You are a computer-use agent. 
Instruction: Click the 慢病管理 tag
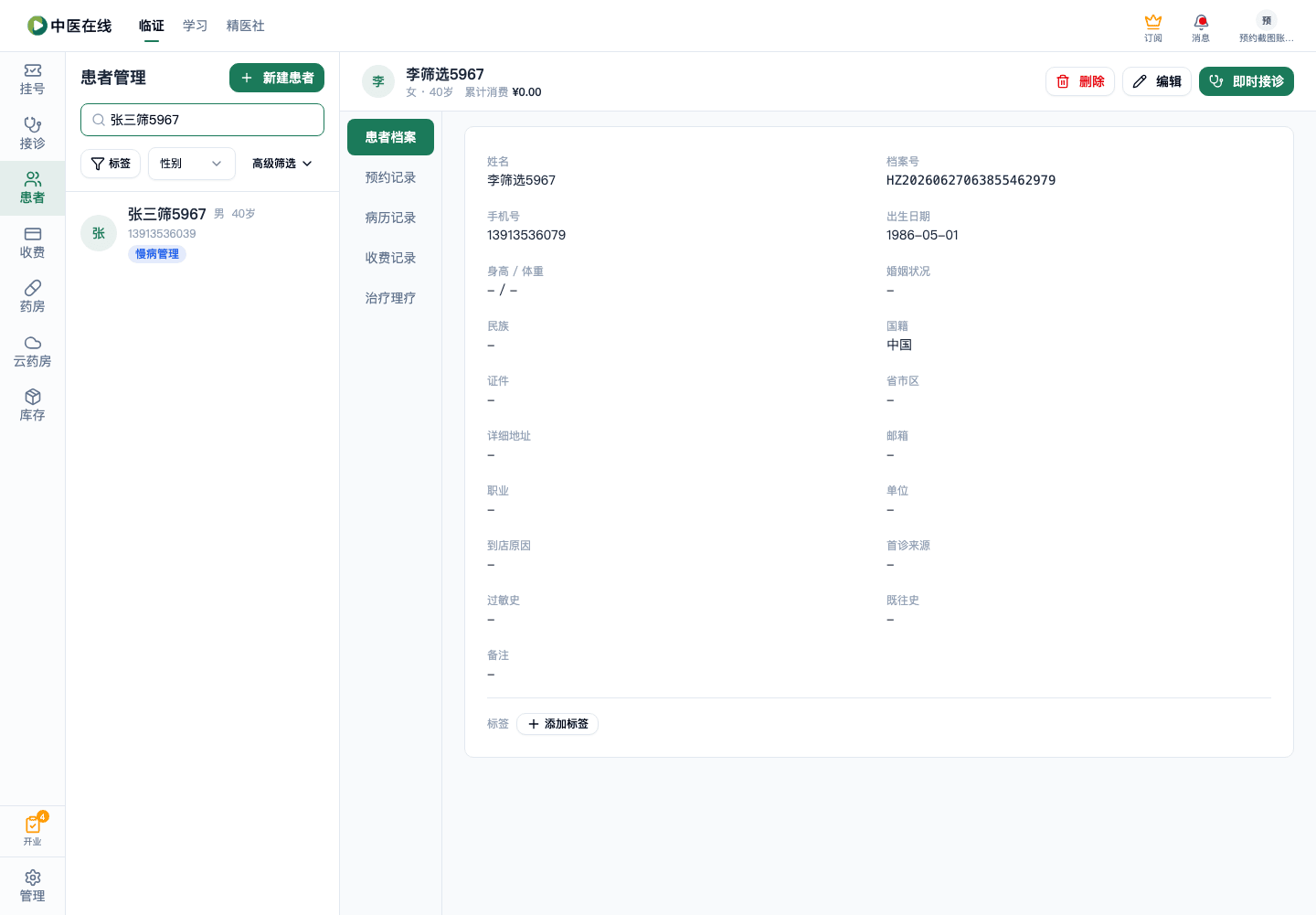[x=157, y=254]
